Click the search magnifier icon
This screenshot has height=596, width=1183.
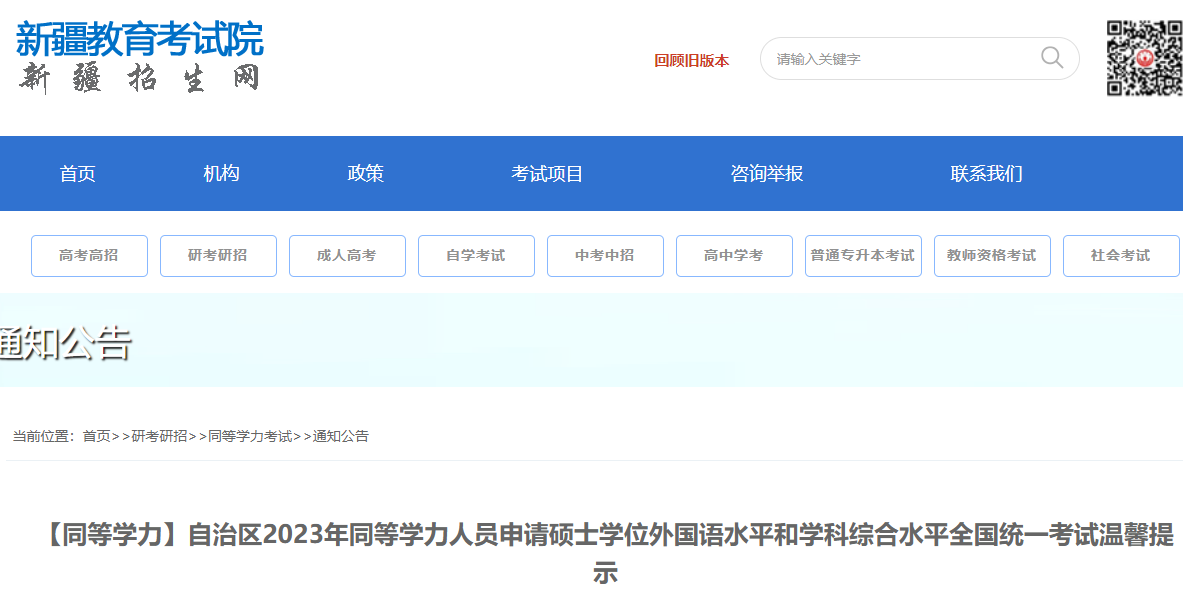coord(1052,58)
